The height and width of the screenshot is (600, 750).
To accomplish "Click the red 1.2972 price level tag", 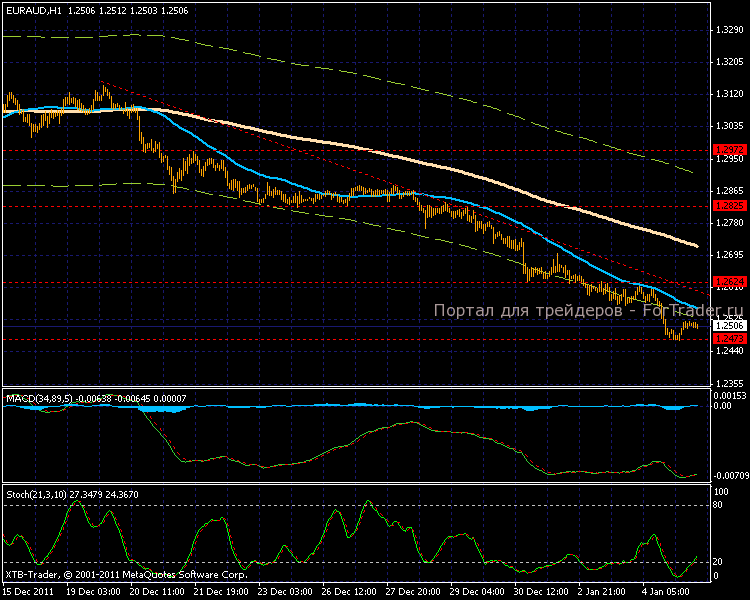I will (x=727, y=150).
